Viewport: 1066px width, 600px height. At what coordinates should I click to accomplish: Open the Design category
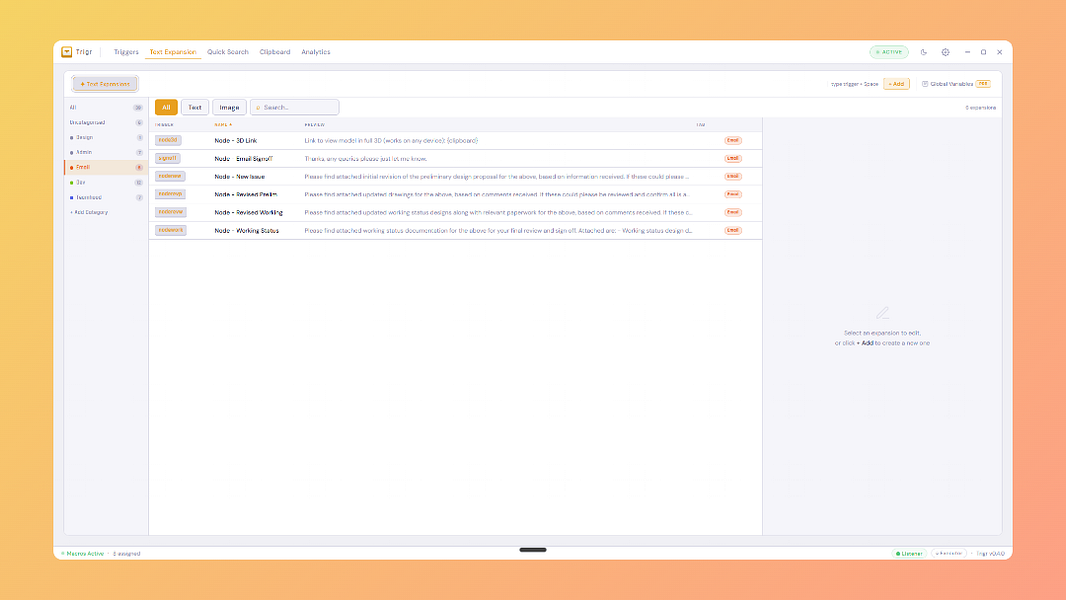click(106, 137)
